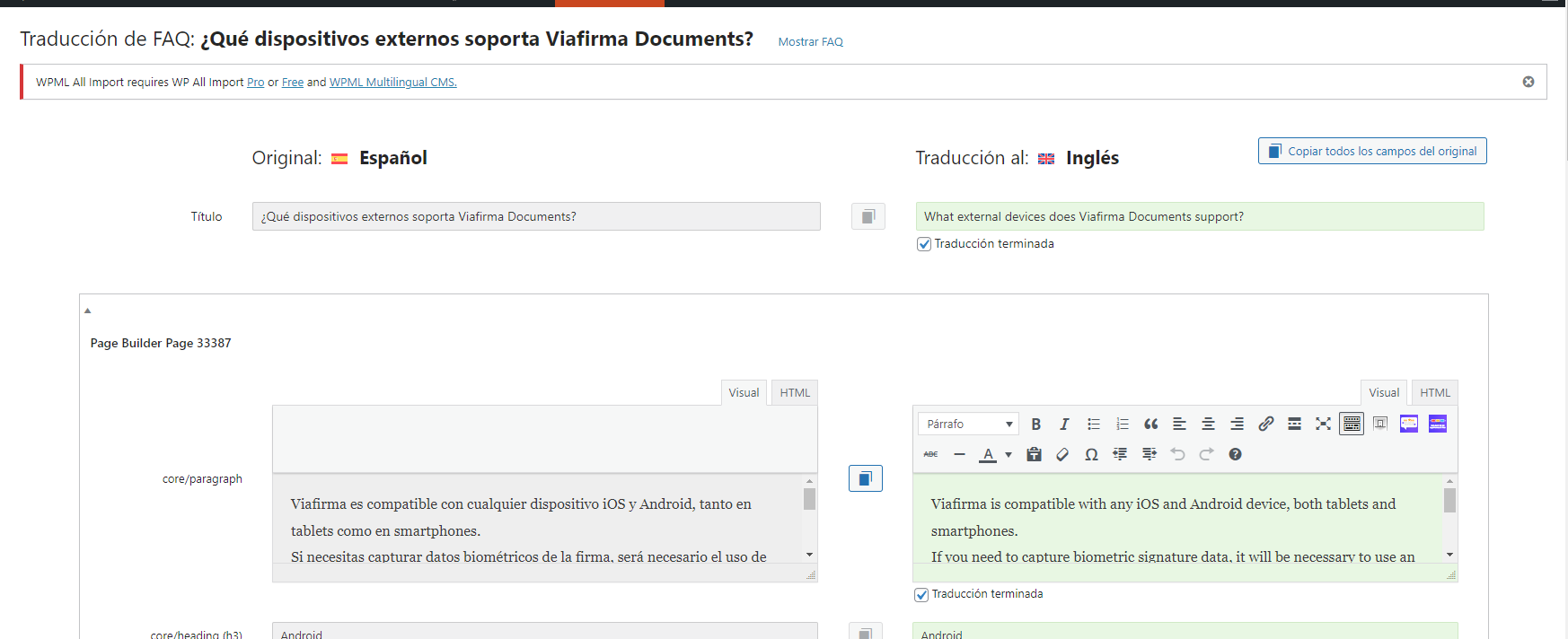
Task: Switch the original editor to HTML tab
Action: [x=795, y=393]
